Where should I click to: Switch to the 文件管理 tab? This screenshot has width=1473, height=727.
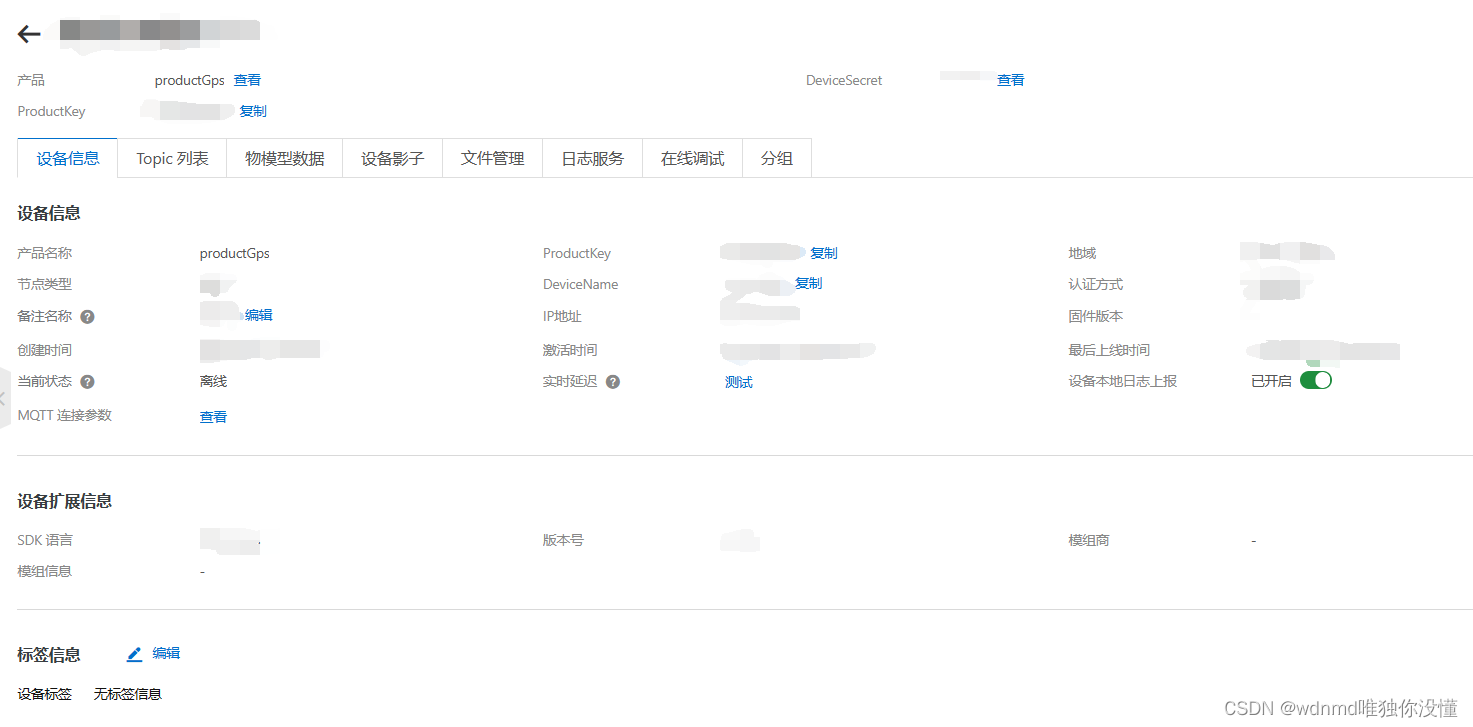tap(492, 157)
